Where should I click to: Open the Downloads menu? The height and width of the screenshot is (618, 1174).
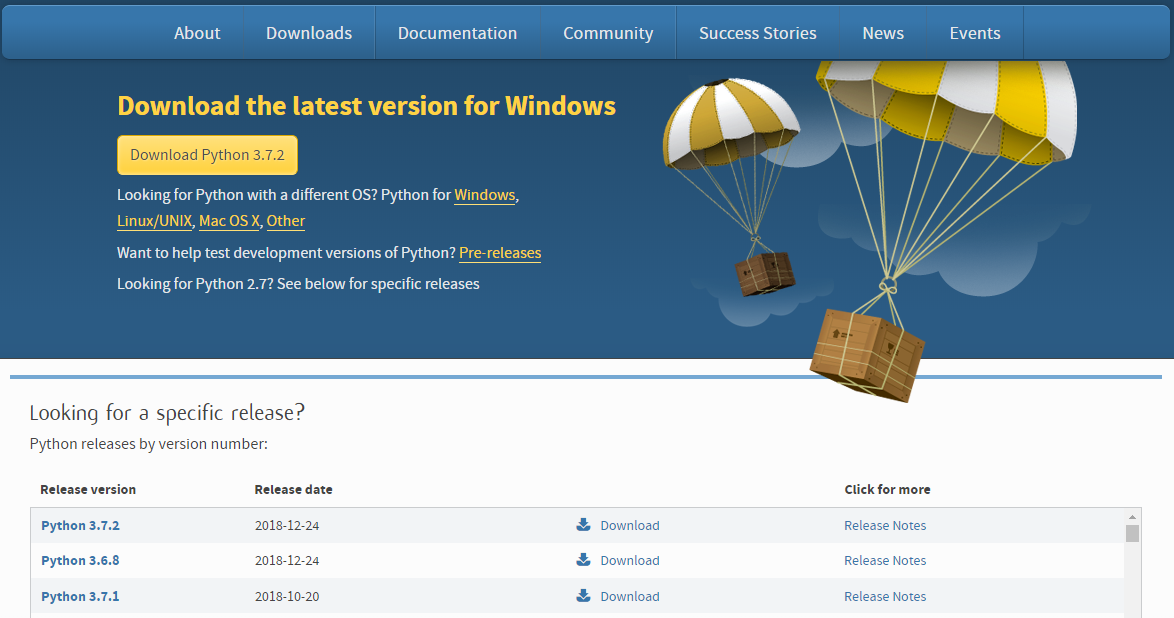tap(309, 33)
